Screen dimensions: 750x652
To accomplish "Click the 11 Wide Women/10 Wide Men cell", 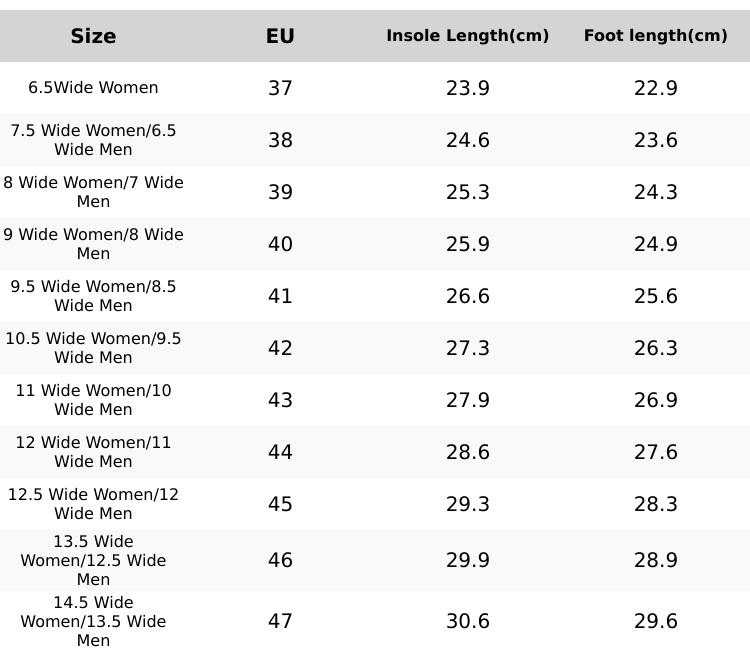I will (x=93, y=400).
